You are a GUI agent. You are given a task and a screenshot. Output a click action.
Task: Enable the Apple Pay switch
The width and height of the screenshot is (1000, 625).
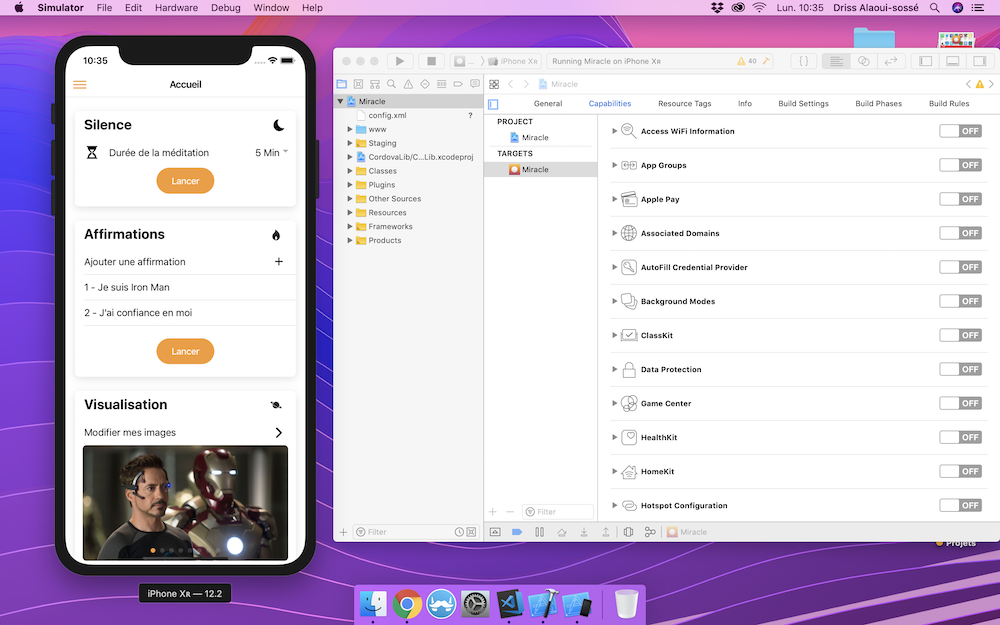click(x=960, y=199)
